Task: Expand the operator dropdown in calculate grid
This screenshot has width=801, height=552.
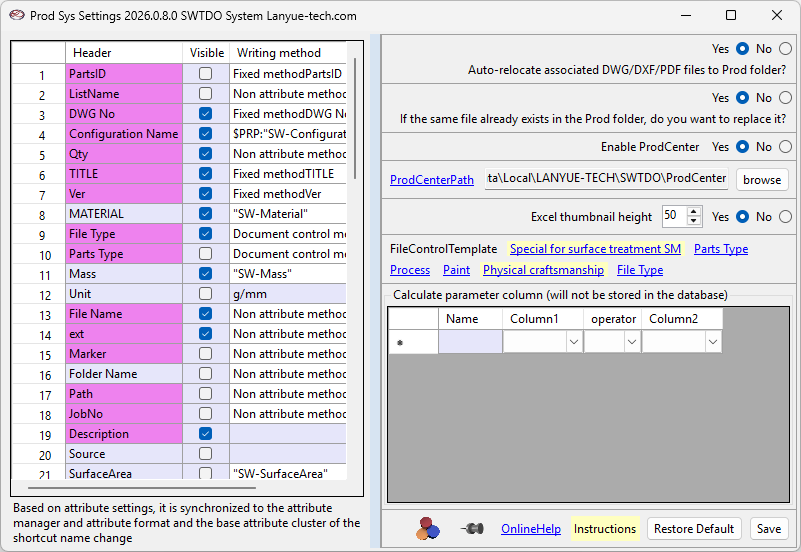Action: tap(631, 342)
